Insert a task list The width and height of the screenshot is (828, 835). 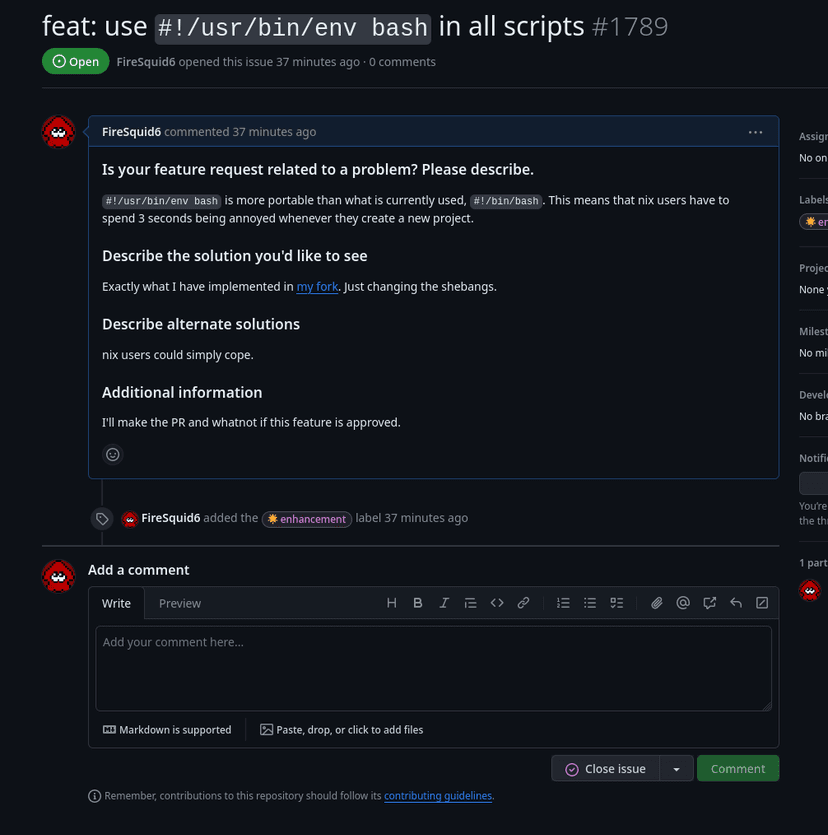click(616, 603)
